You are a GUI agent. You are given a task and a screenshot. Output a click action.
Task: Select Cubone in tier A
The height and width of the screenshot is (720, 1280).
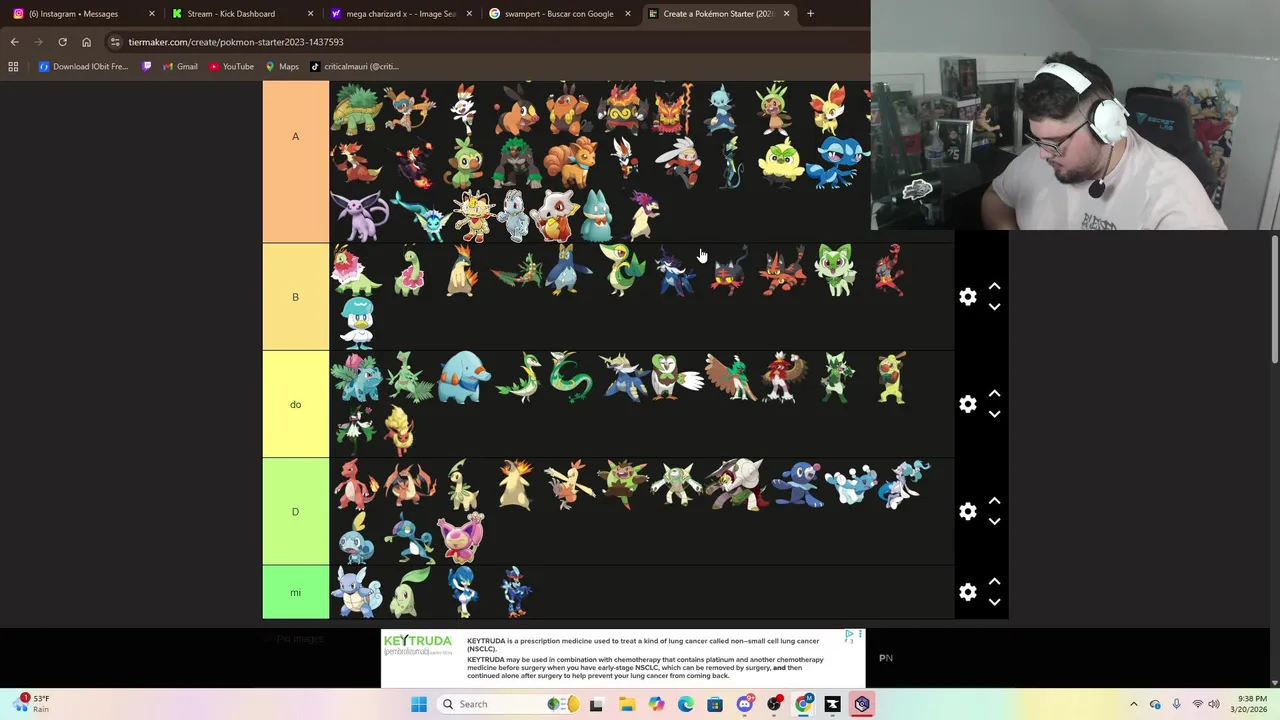[x=556, y=216]
